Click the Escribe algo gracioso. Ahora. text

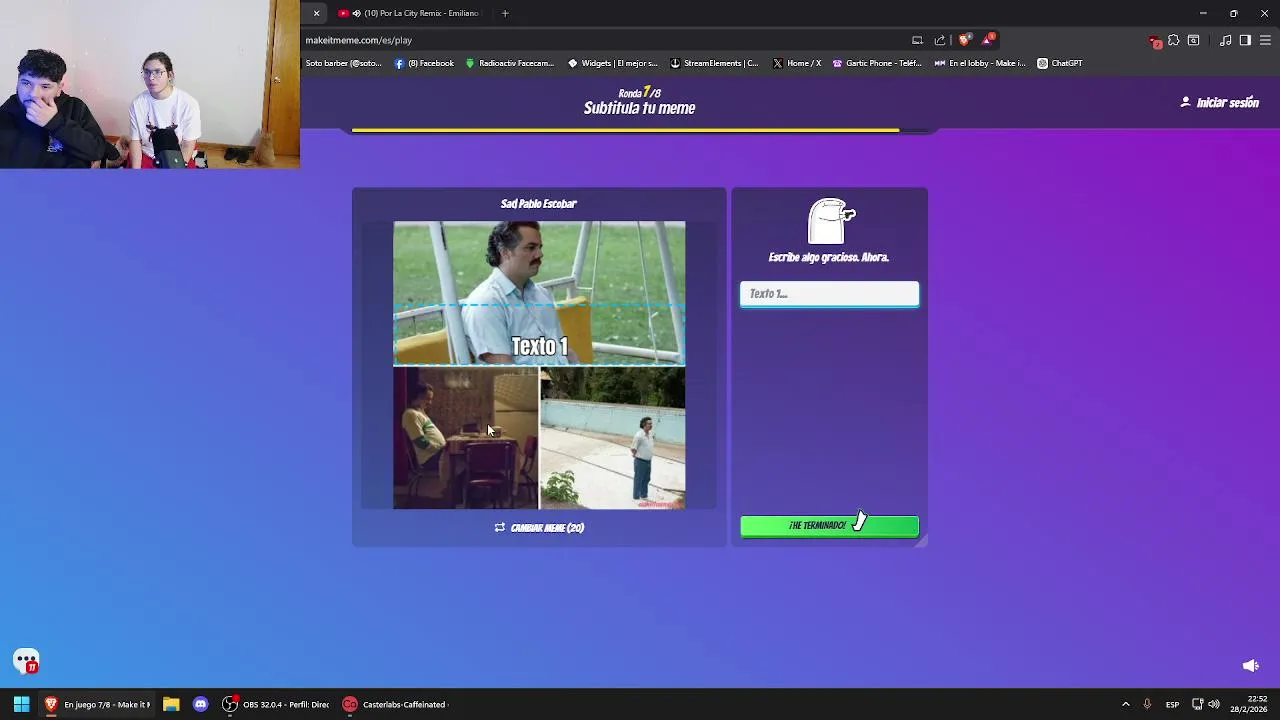pos(829,257)
